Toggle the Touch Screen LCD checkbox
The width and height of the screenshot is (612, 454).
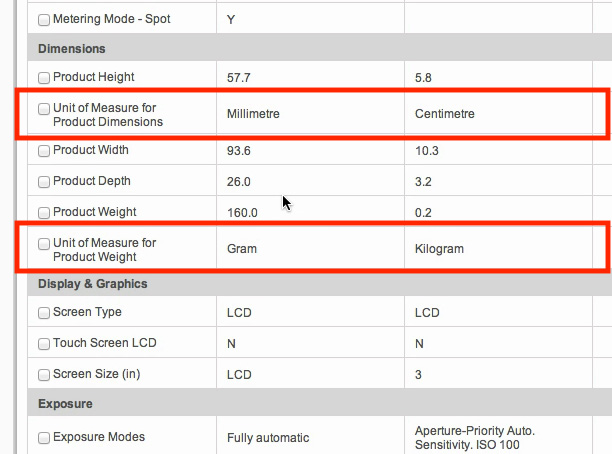pos(44,344)
